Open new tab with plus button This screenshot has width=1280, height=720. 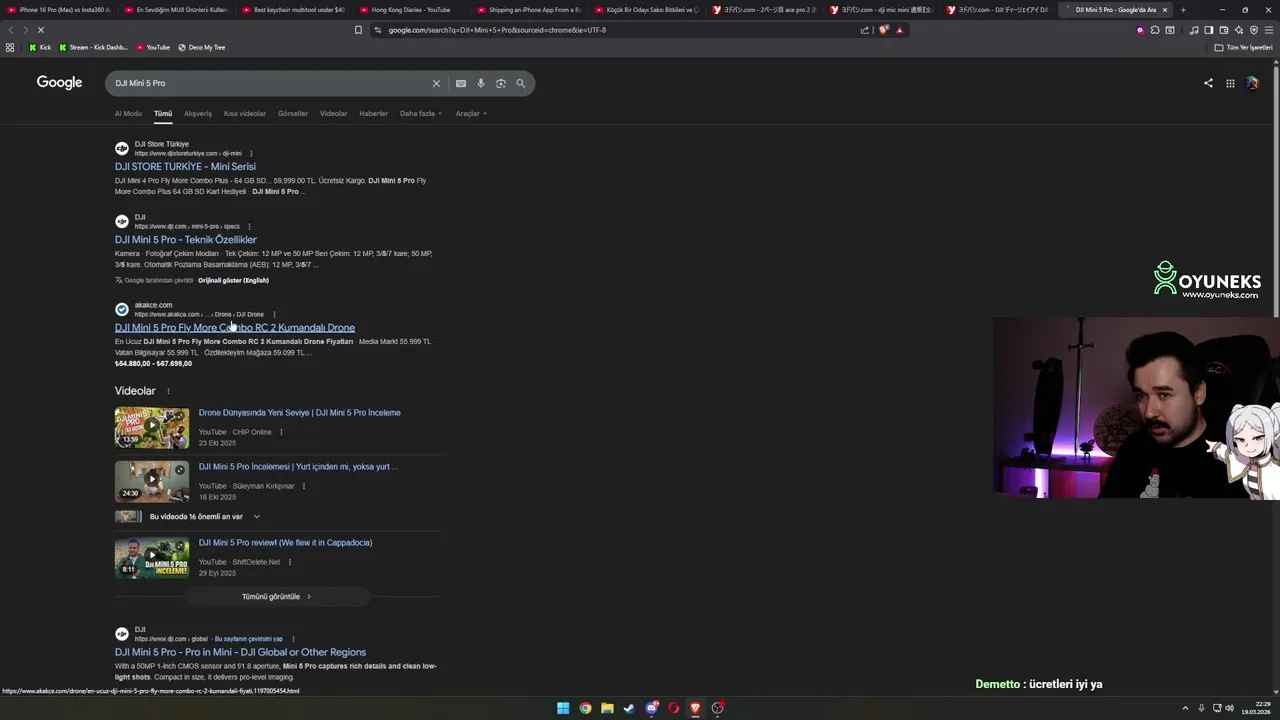[x=1183, y=10]
